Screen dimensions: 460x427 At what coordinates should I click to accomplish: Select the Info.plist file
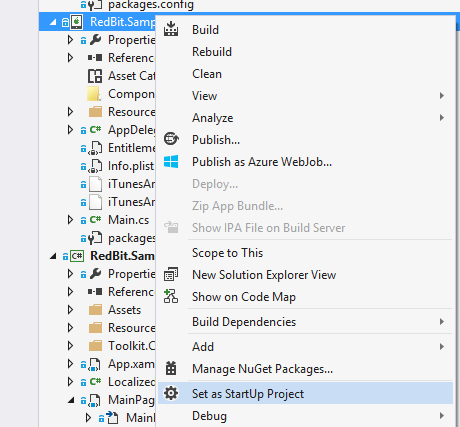point(131,166)
